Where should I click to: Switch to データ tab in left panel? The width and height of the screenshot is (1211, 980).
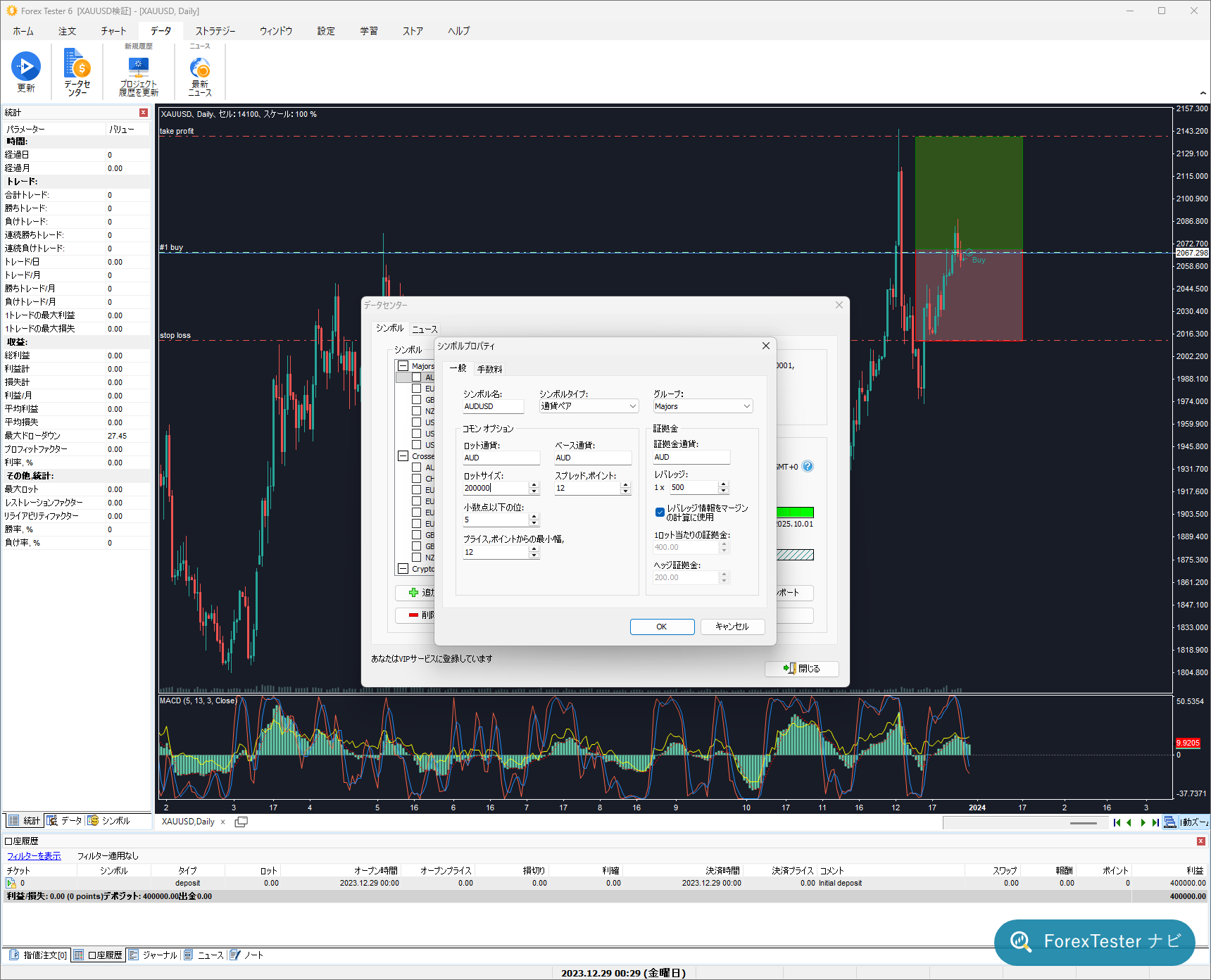click(65, 821)
